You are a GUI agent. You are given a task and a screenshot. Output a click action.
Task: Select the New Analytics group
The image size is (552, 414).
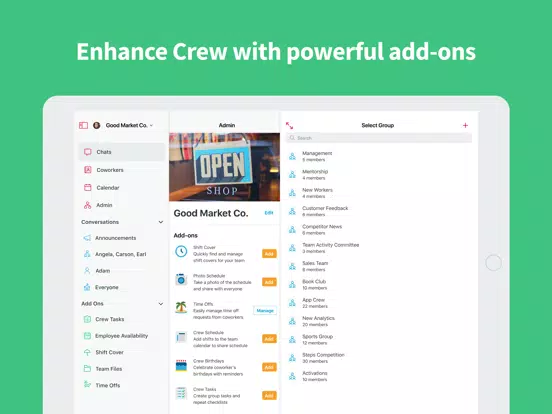coord(379,321)
